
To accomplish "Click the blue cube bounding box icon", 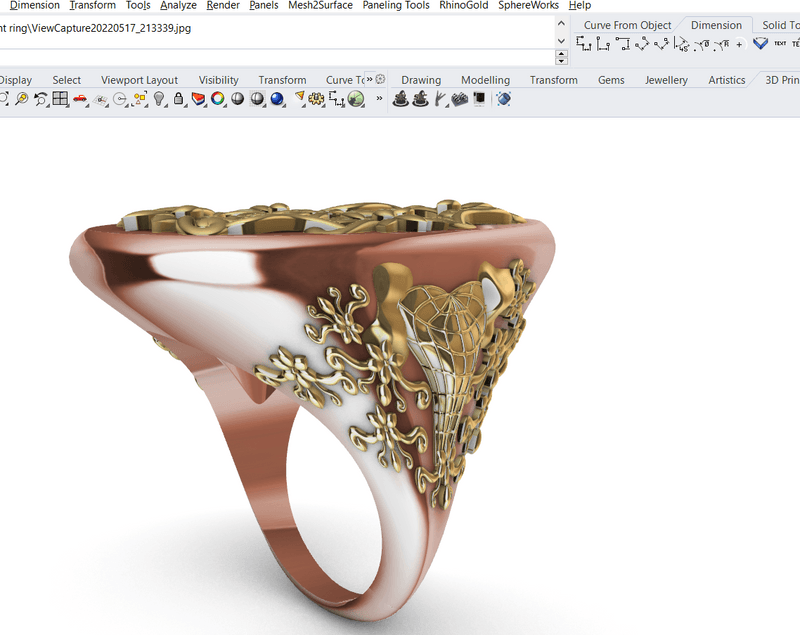I will pyautogui.click(x=503, y=98).
